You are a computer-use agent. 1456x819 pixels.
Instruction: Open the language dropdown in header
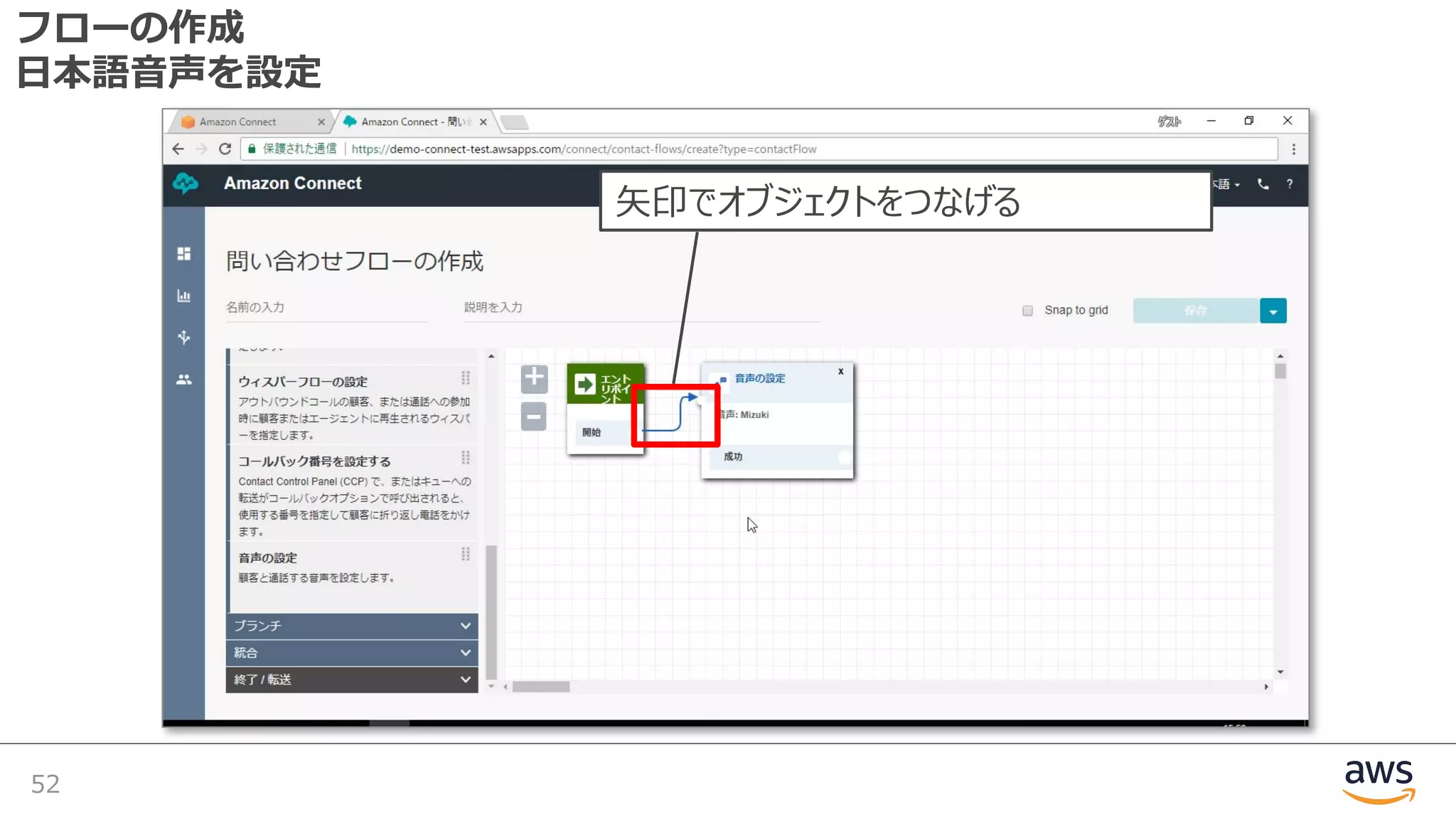[1226, 184]
